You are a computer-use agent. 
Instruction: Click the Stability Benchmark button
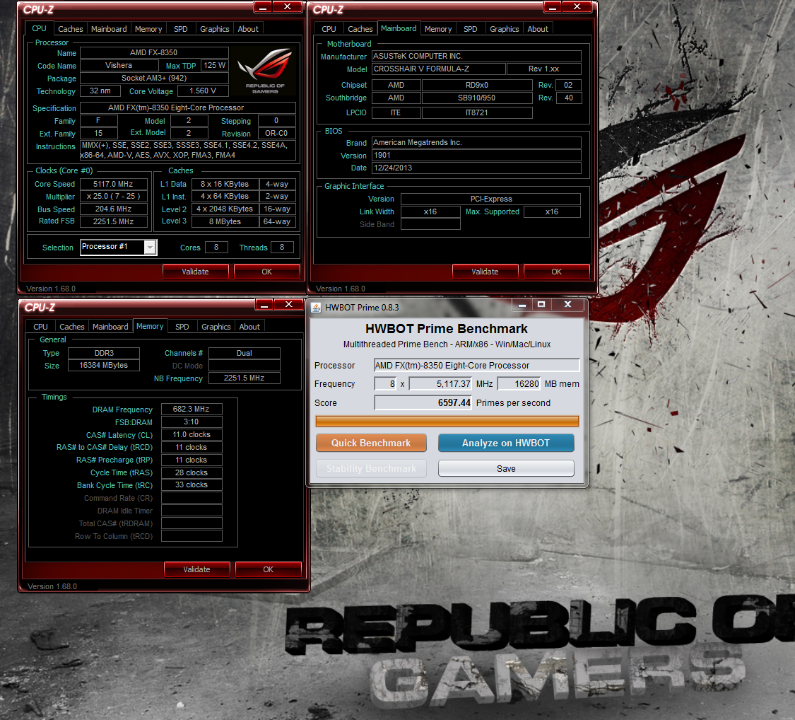[371, 469]
